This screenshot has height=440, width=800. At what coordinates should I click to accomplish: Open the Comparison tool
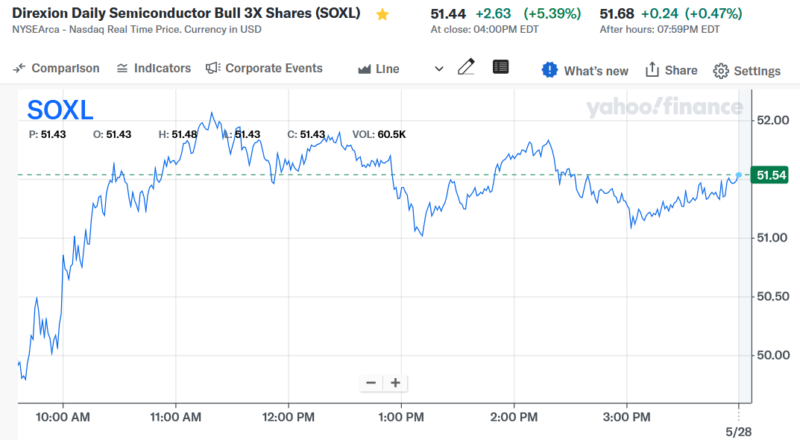click(57, 68)
